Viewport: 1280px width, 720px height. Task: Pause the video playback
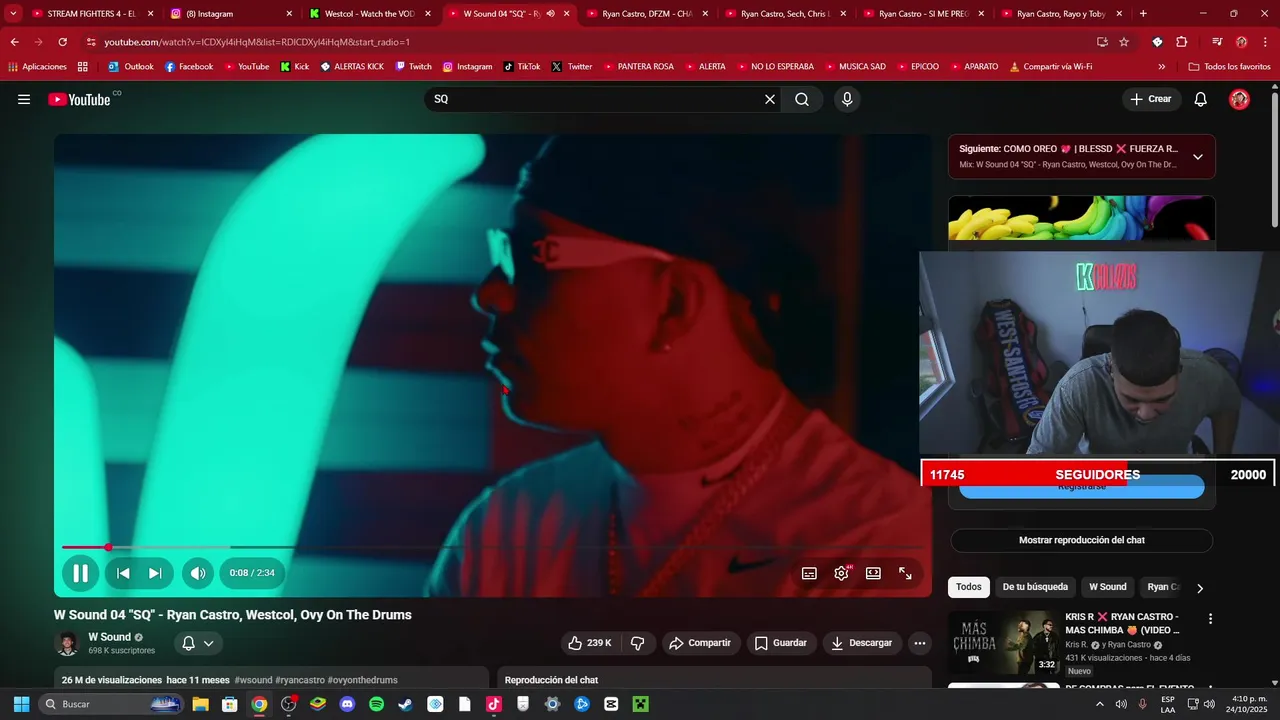pos(80,573)
